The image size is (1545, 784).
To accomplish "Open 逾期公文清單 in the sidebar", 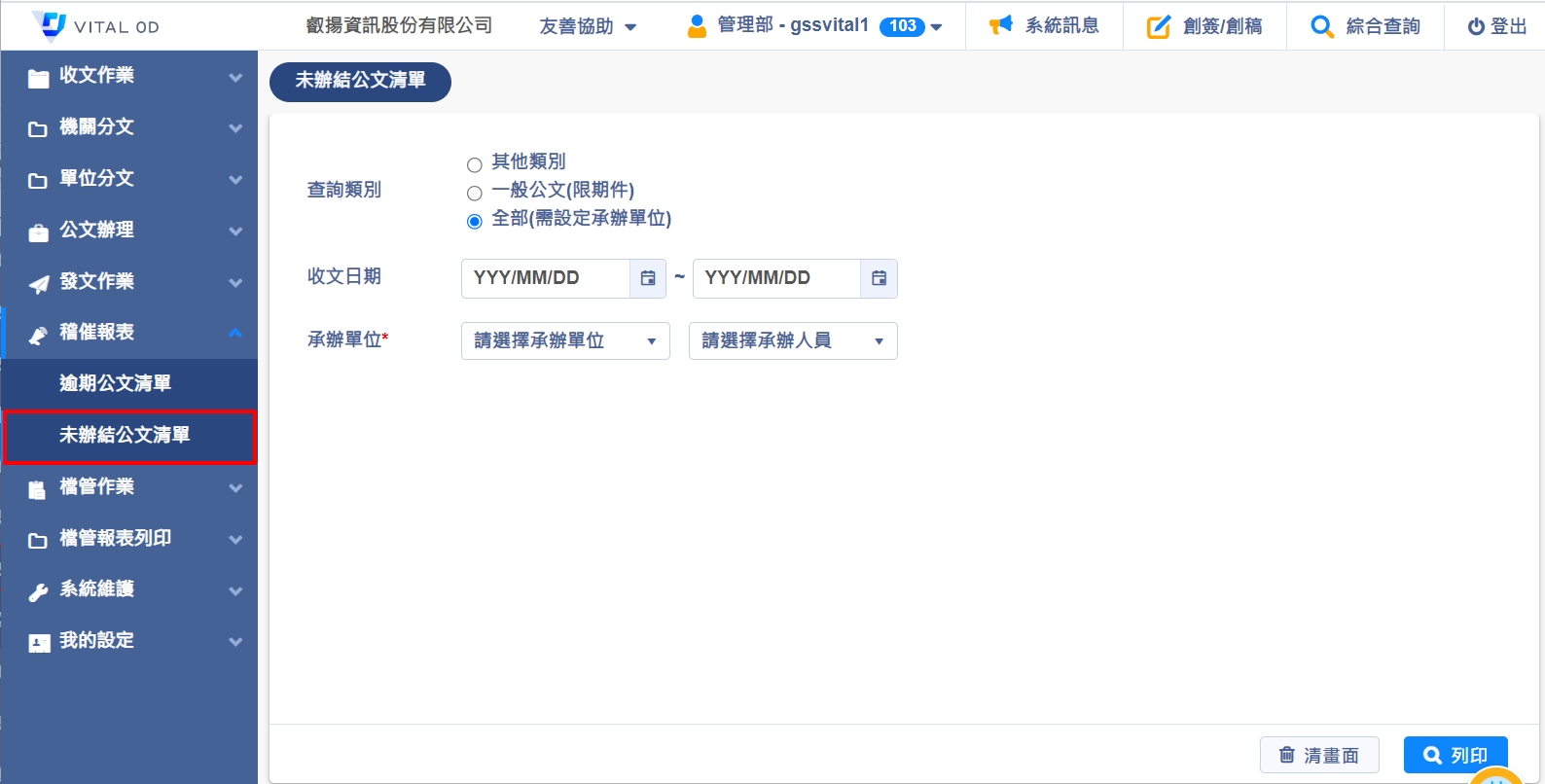I will coord(115,383).
